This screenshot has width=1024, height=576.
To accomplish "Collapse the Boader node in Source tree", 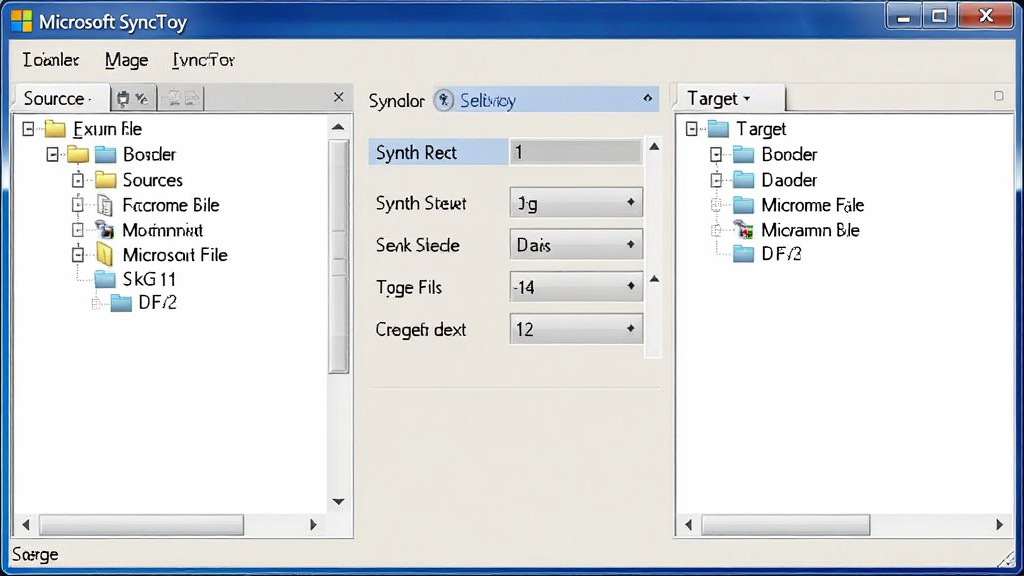I will click(53, 155).
